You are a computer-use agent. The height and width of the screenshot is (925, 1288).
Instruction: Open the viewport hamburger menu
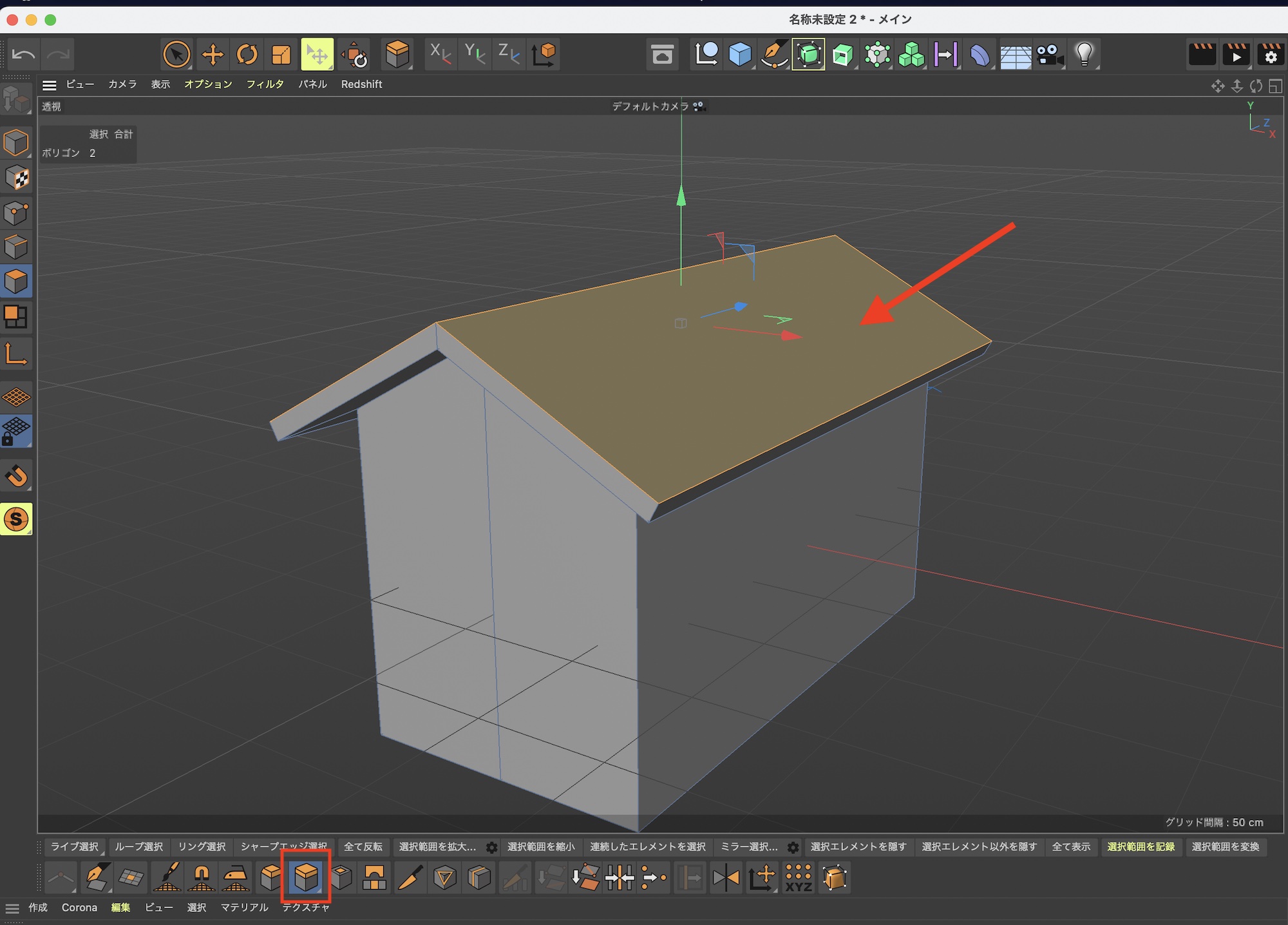50,84
